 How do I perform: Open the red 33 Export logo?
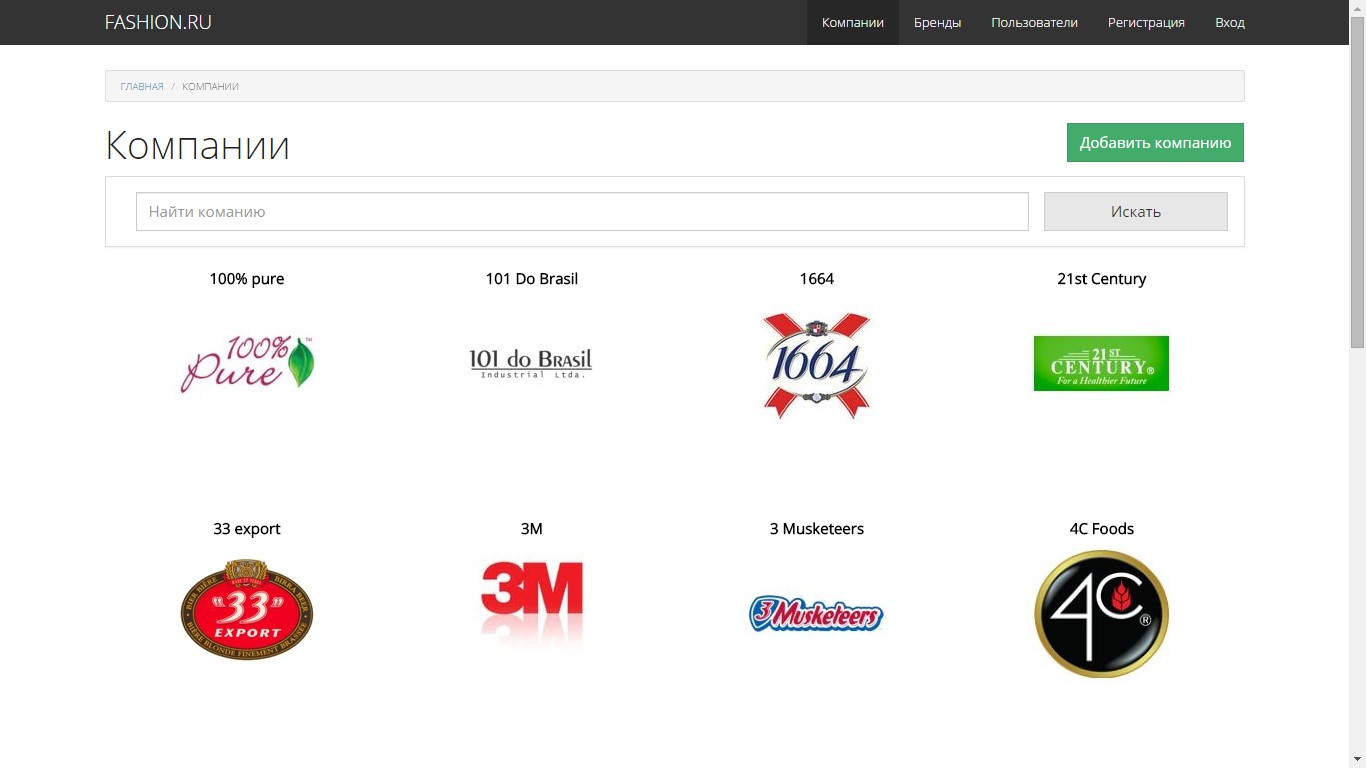point(247,610)
